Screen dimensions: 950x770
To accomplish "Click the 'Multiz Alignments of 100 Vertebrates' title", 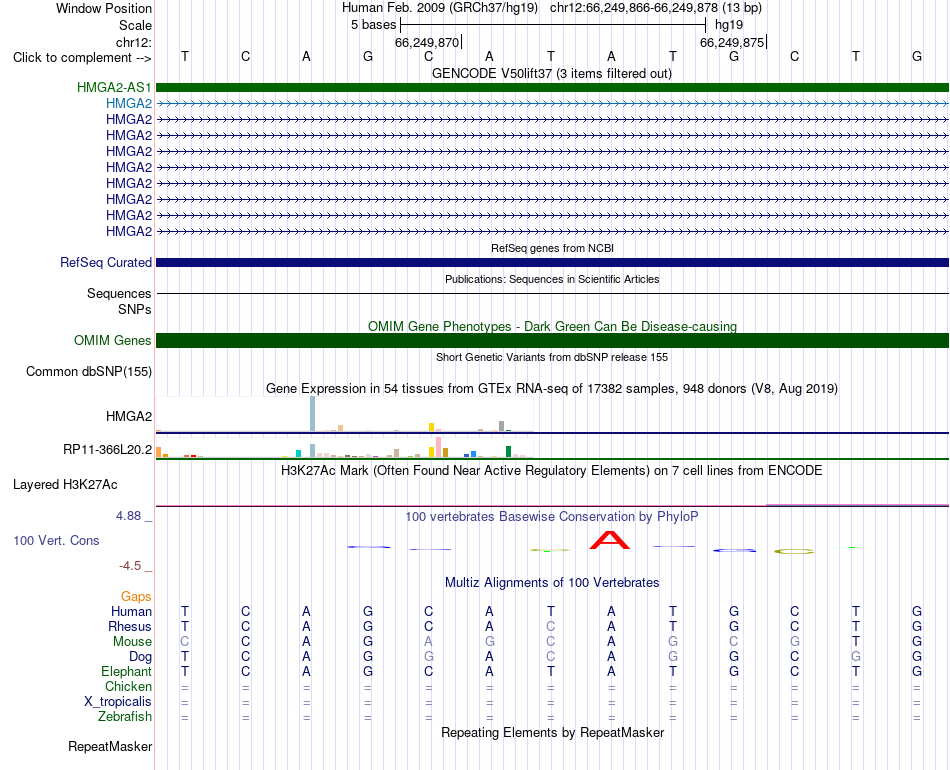I will pos(552,583).
